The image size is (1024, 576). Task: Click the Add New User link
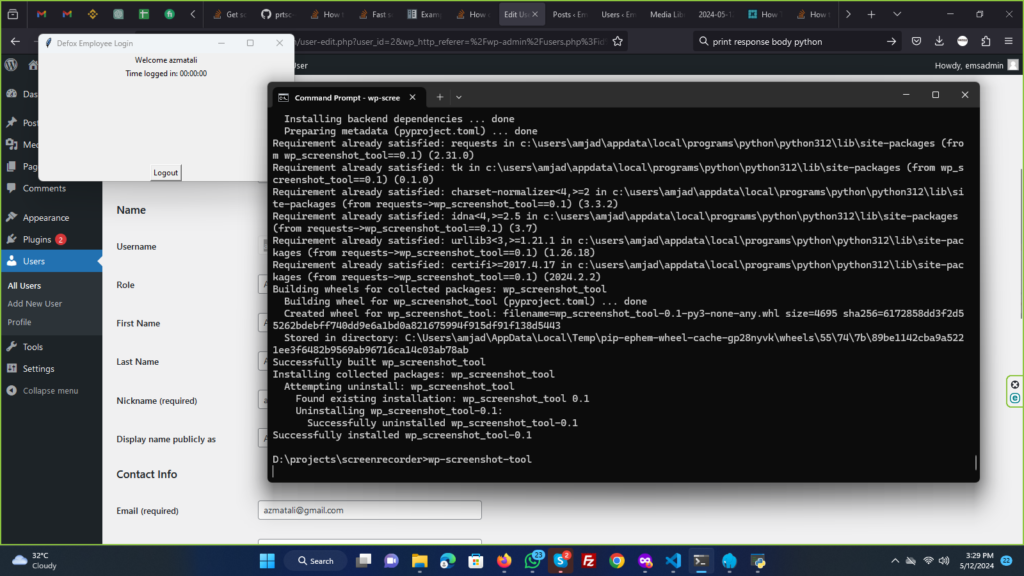coord(35,304)
